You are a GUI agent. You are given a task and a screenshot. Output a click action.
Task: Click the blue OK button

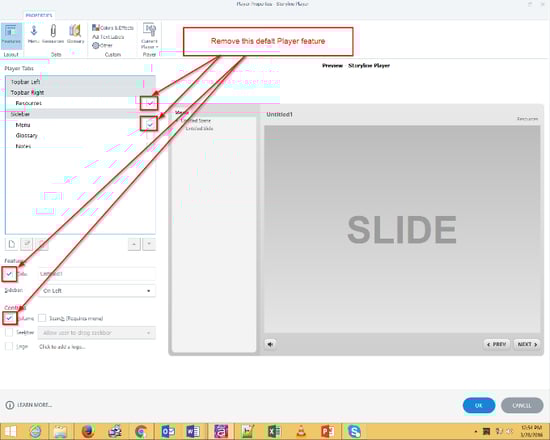479,405
